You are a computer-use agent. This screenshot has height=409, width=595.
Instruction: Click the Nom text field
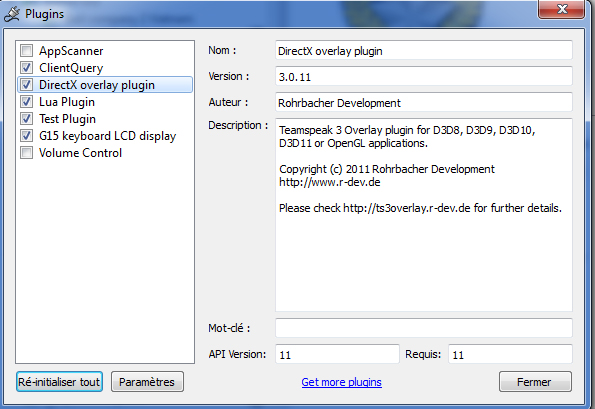[423, 50]
